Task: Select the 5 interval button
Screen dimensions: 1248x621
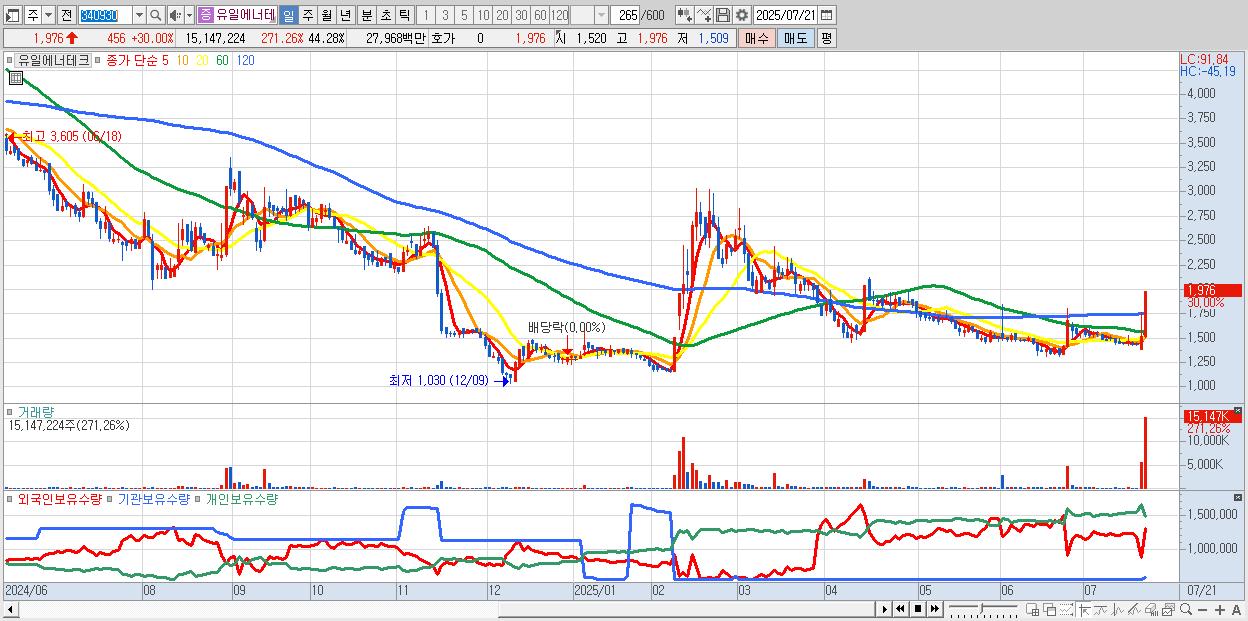Action: [464, 15]
